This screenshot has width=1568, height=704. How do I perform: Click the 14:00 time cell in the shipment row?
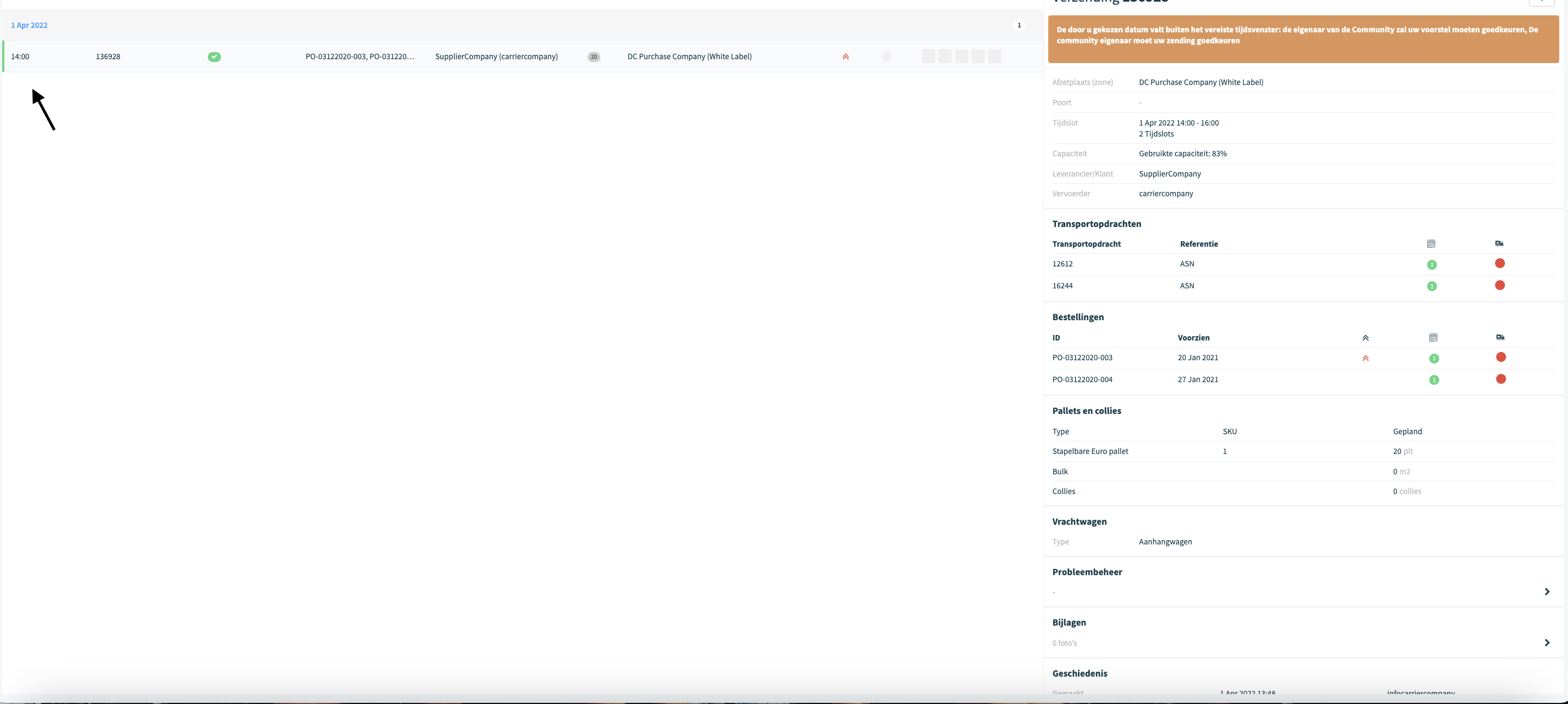click(x=20, y=56)
